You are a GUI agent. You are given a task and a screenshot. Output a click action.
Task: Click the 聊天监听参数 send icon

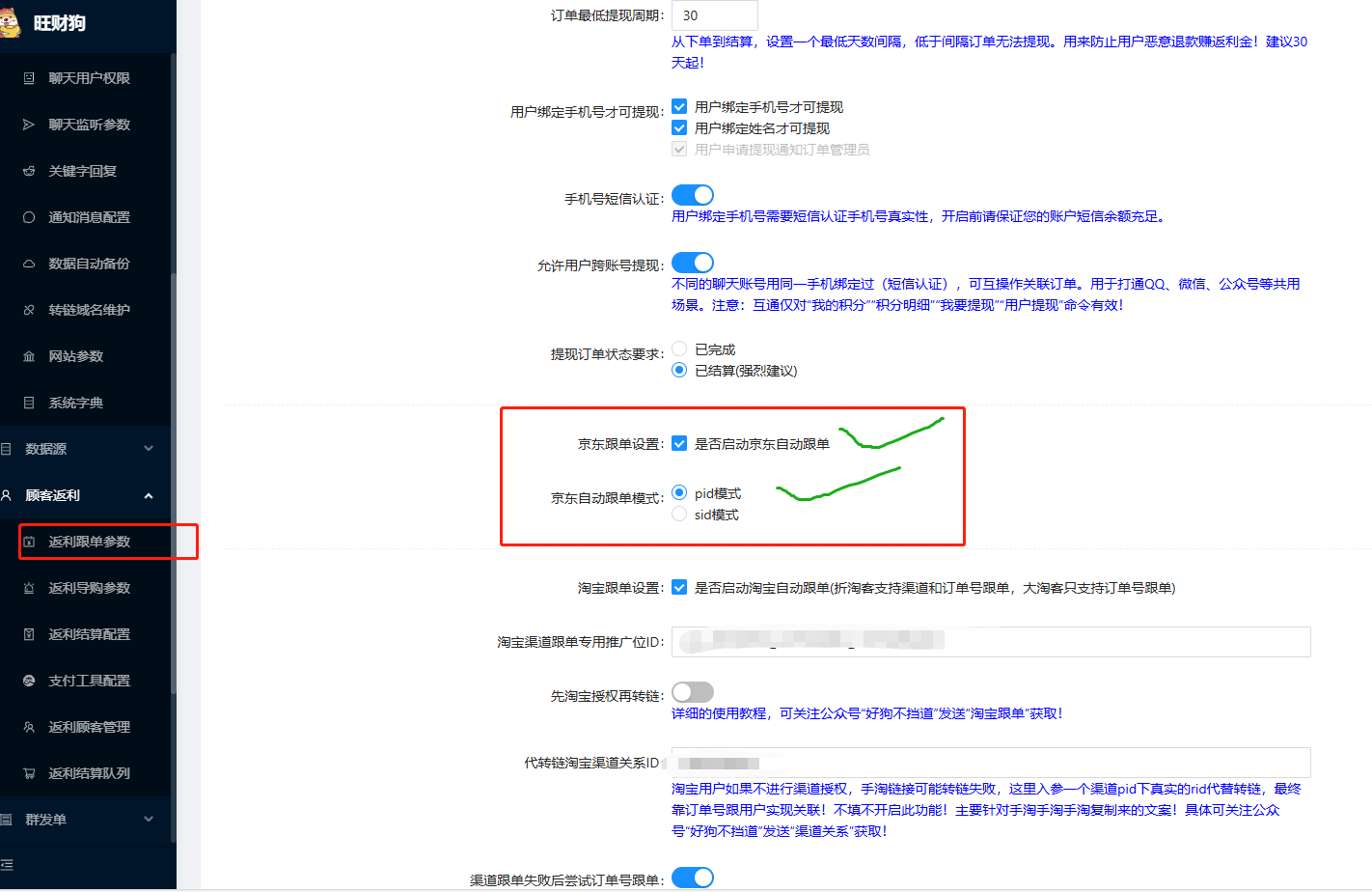pos(29,125)
